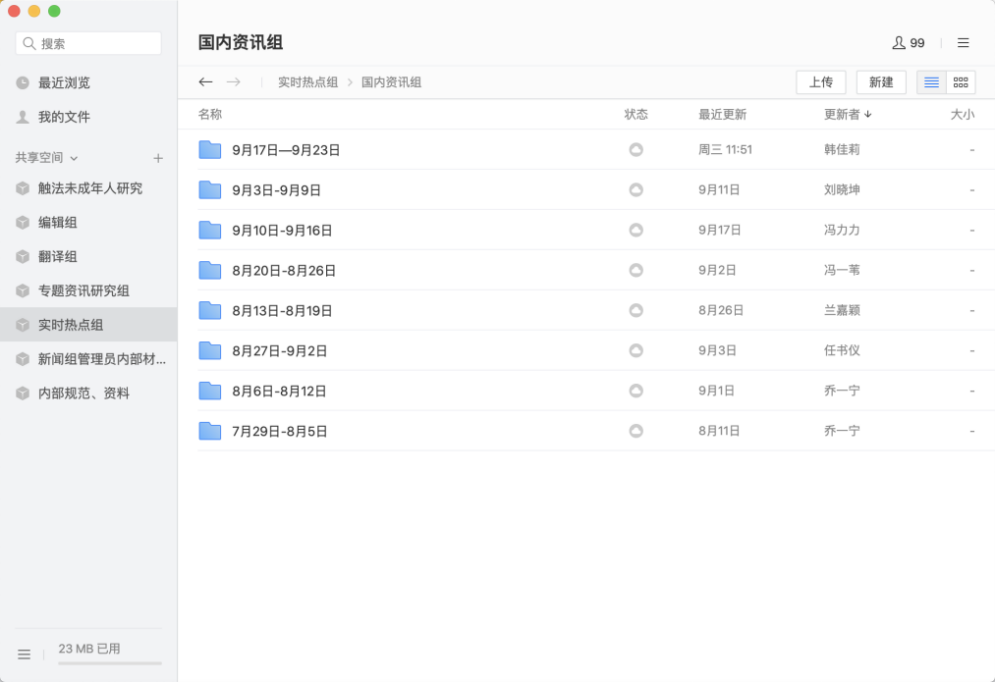The image size is (995, 682).
Task: Click cloud status icon for 9月3日-9月9日
Action: click(635, 190)
